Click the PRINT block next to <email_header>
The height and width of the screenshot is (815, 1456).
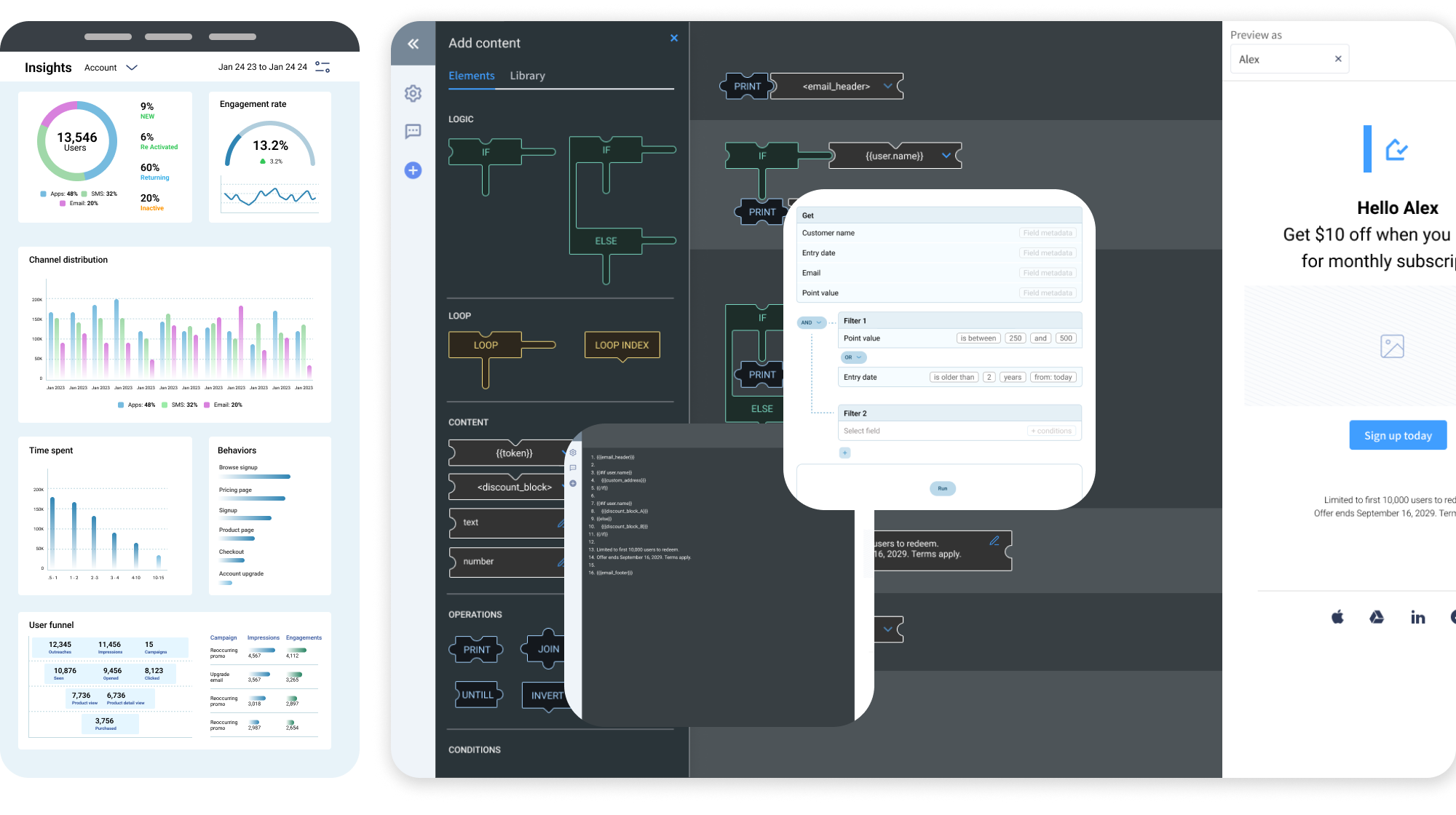click(x=747, y=86)
